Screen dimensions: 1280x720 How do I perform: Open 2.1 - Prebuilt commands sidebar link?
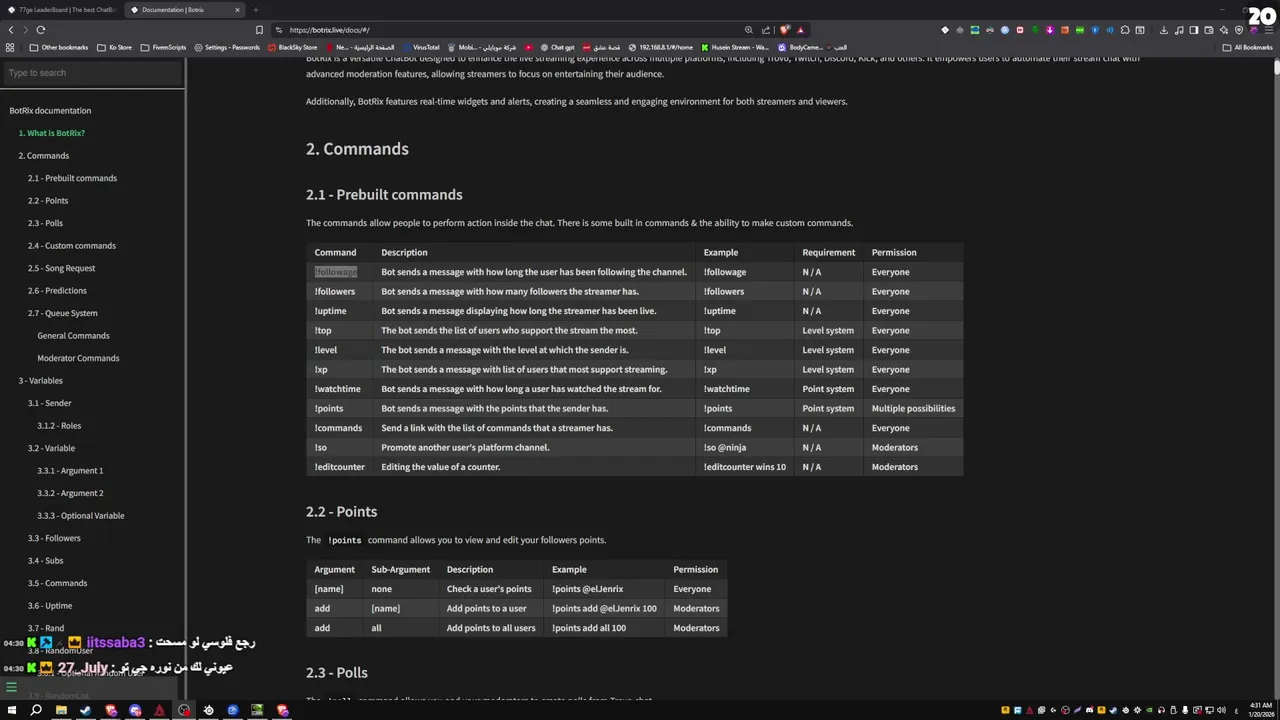72,178
